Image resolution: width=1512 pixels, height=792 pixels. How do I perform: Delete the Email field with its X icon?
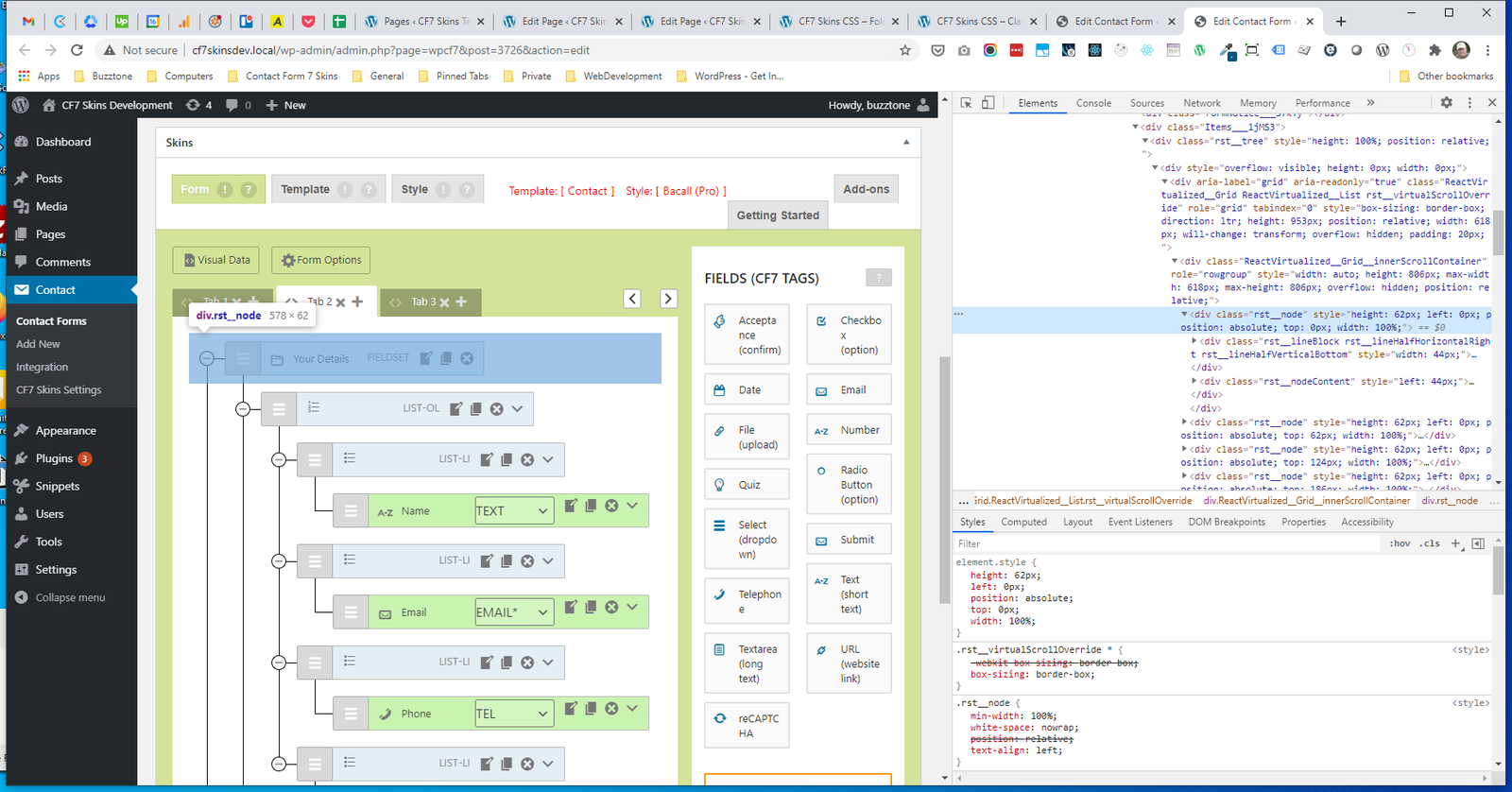[x=611, y=607]
